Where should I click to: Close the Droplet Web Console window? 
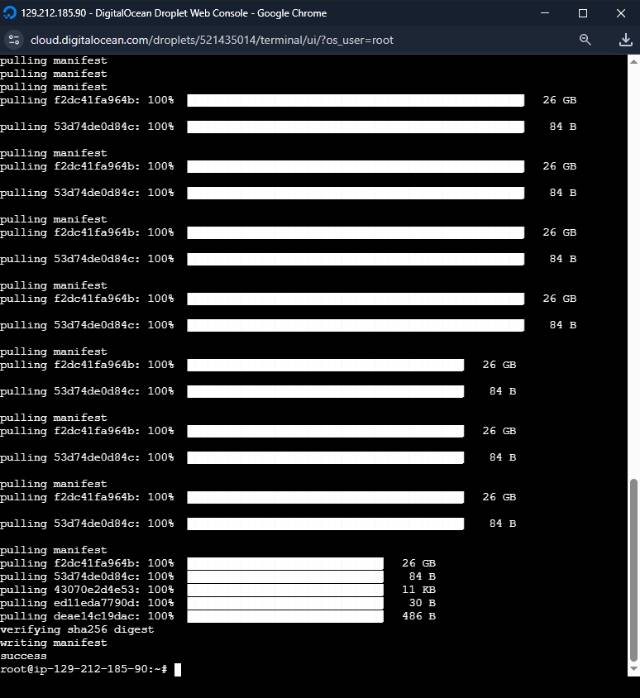[620, 13]
